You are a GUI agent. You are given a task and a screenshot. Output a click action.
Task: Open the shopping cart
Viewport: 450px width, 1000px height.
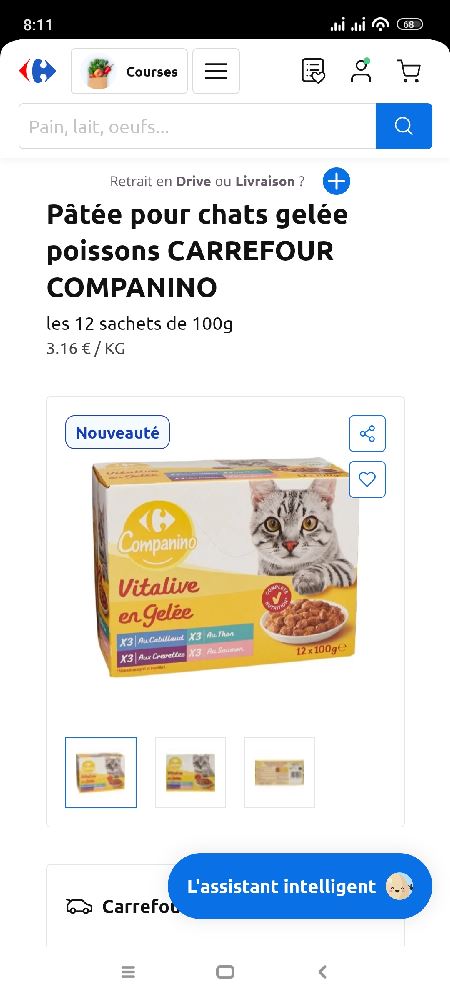point(409,71)
